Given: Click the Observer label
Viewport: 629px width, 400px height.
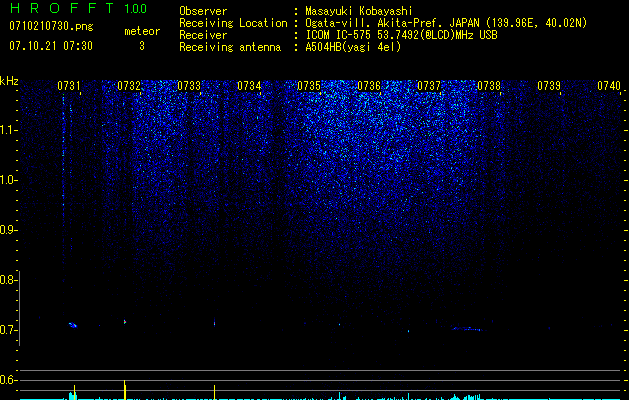Looking at the screenshot, I should tap(203, 11).
